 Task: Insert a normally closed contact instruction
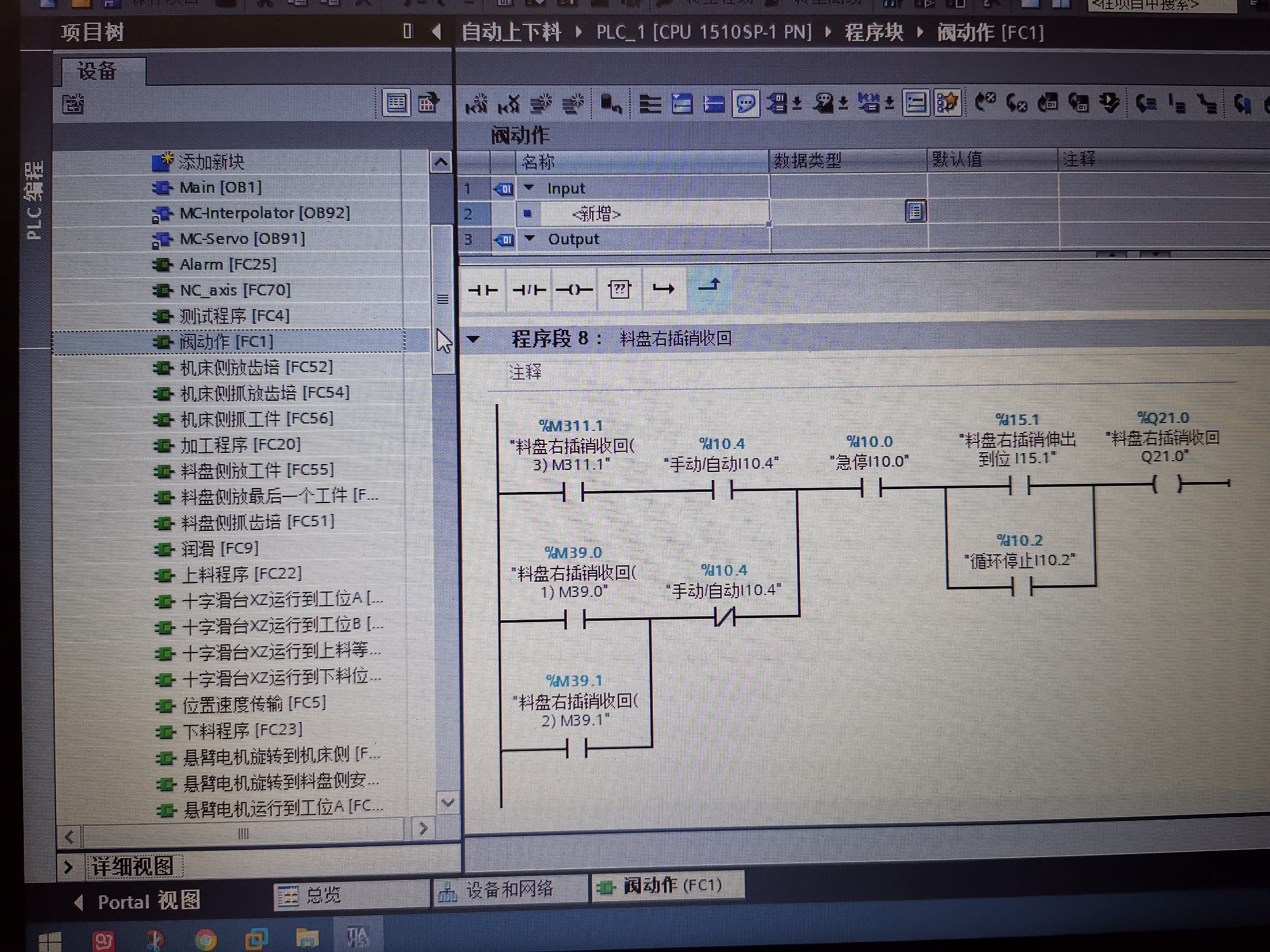529,290
